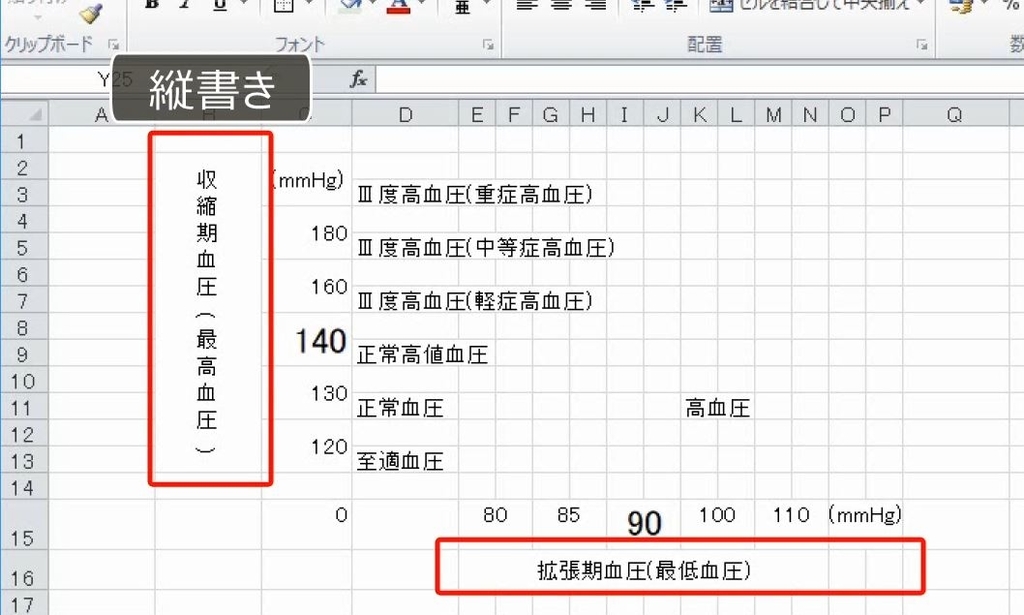Increase the cell indent
Image resolution: width=1024 pixels, height=615 pixels.
[x=675, y=5]
